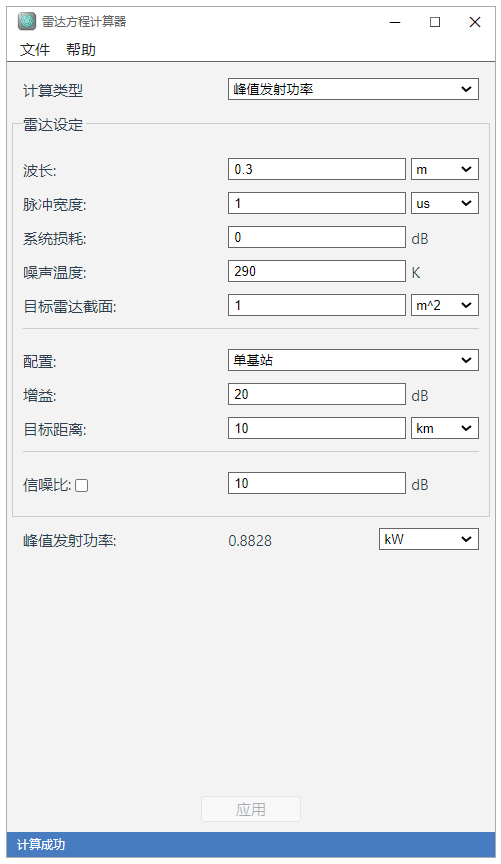This screenshot has width=501, height=864.
Task: Click the radar calculator app icon in title bar
Action: pyautogui.click(x=26, y=21)
